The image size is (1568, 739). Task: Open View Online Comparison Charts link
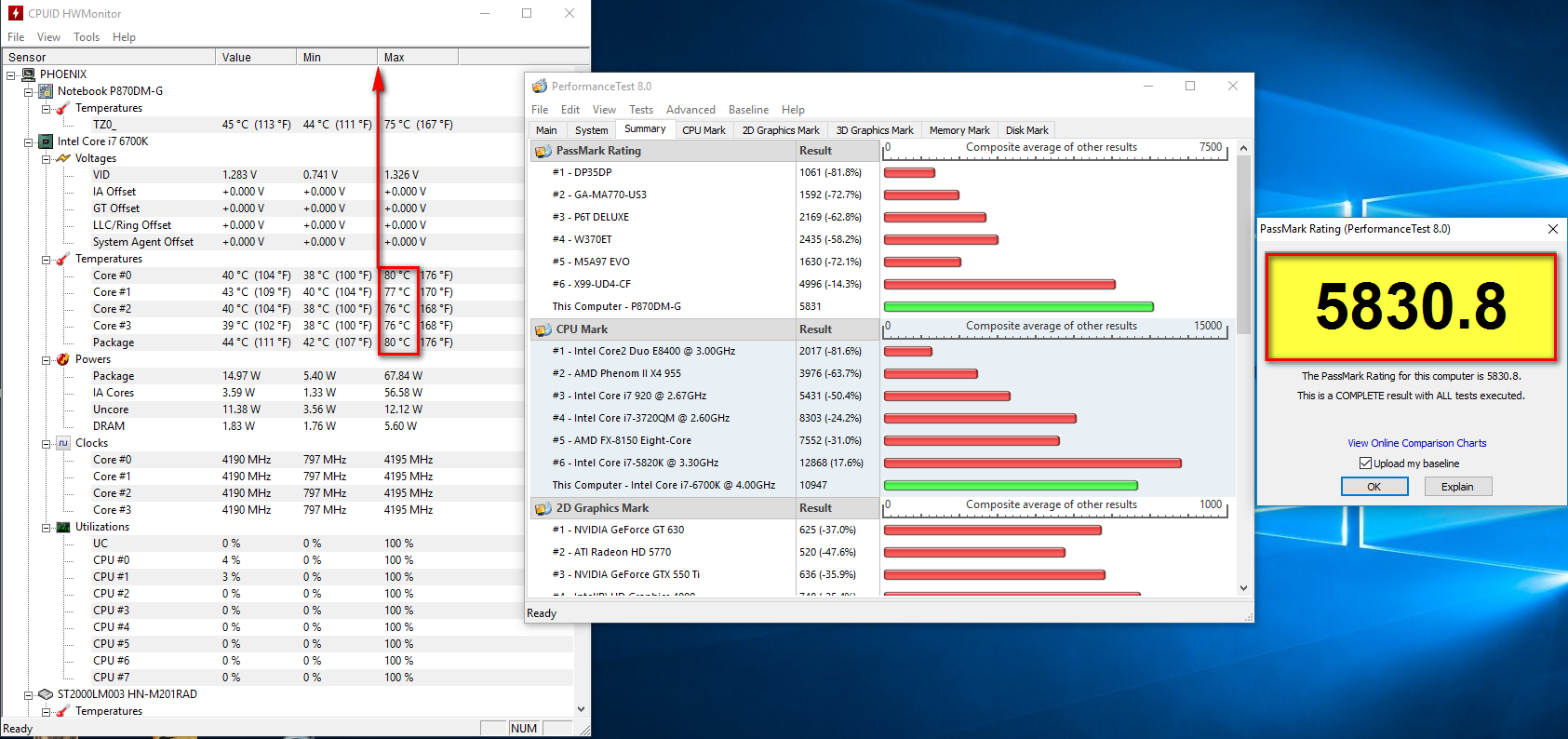(1416, 443)
